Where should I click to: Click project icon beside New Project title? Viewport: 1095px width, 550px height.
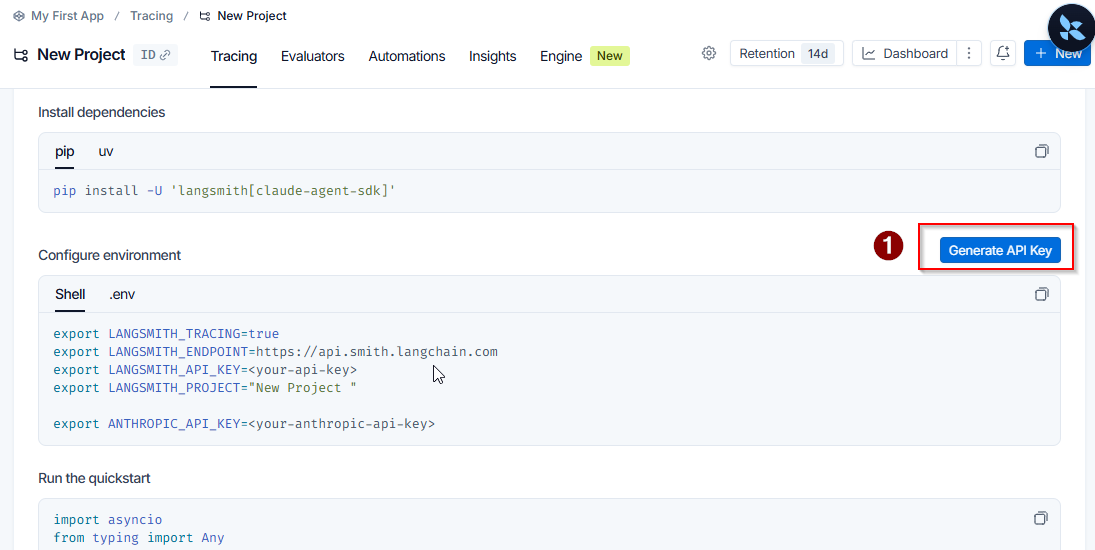tap(21, 54)
